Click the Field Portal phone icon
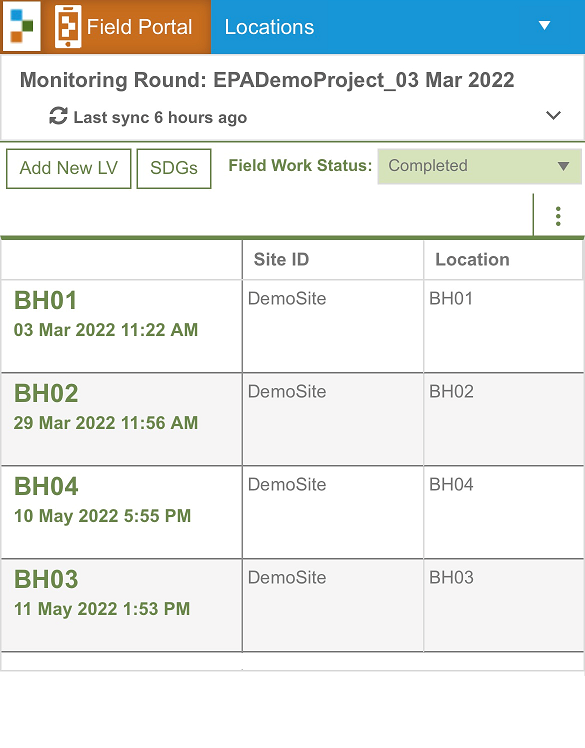The width and height of the screenshot is (585, 748). 68,27
